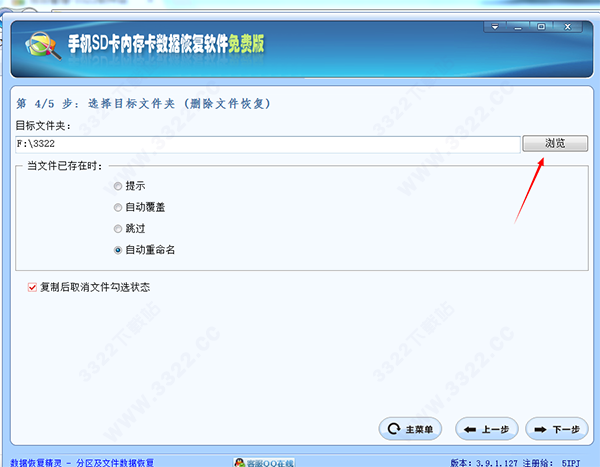600x467 pixels.
Task: Click the app magnifier logo icon
Action: point(42,46)
